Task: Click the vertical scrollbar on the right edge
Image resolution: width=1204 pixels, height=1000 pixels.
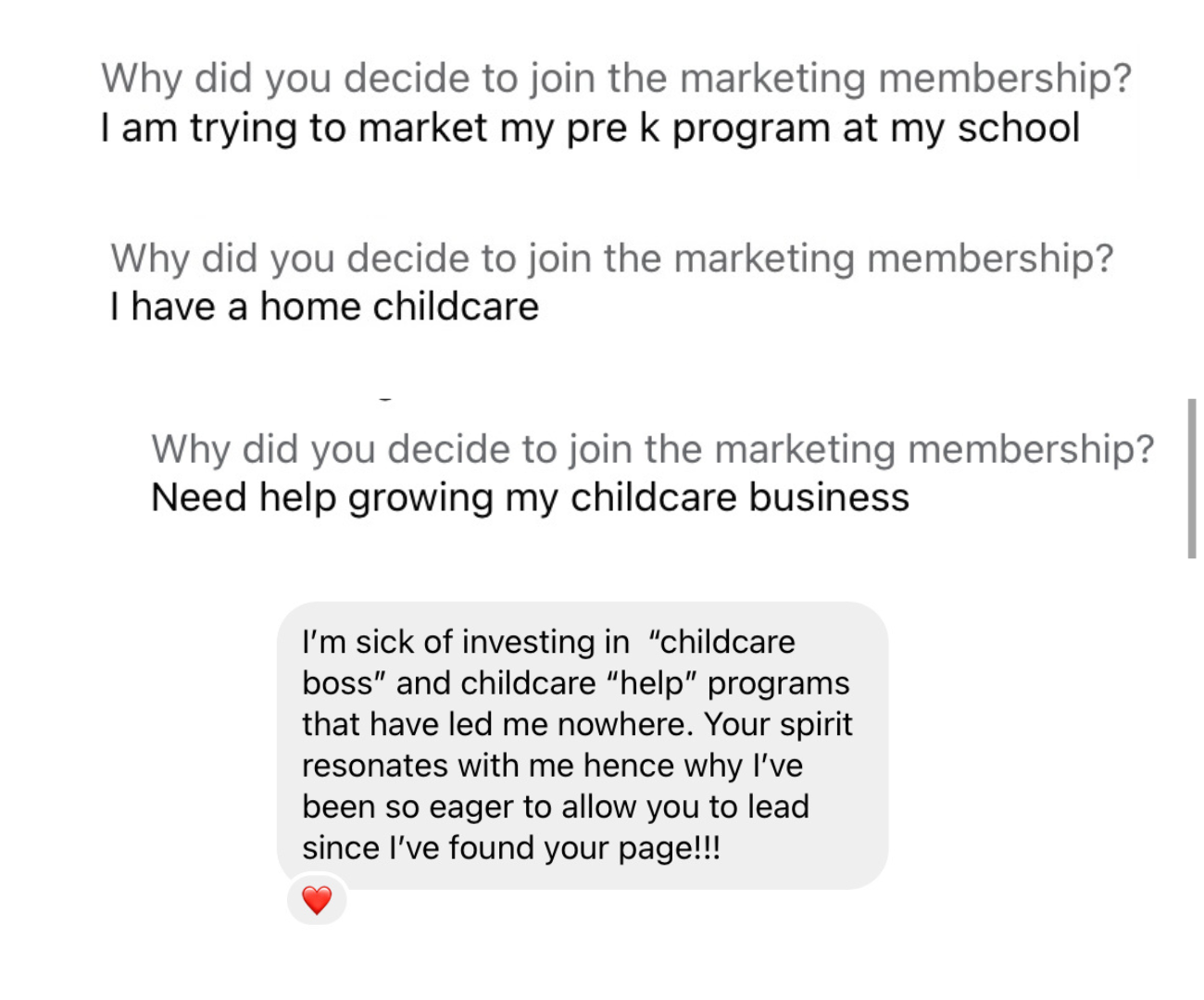Action: click(1192, 478)
